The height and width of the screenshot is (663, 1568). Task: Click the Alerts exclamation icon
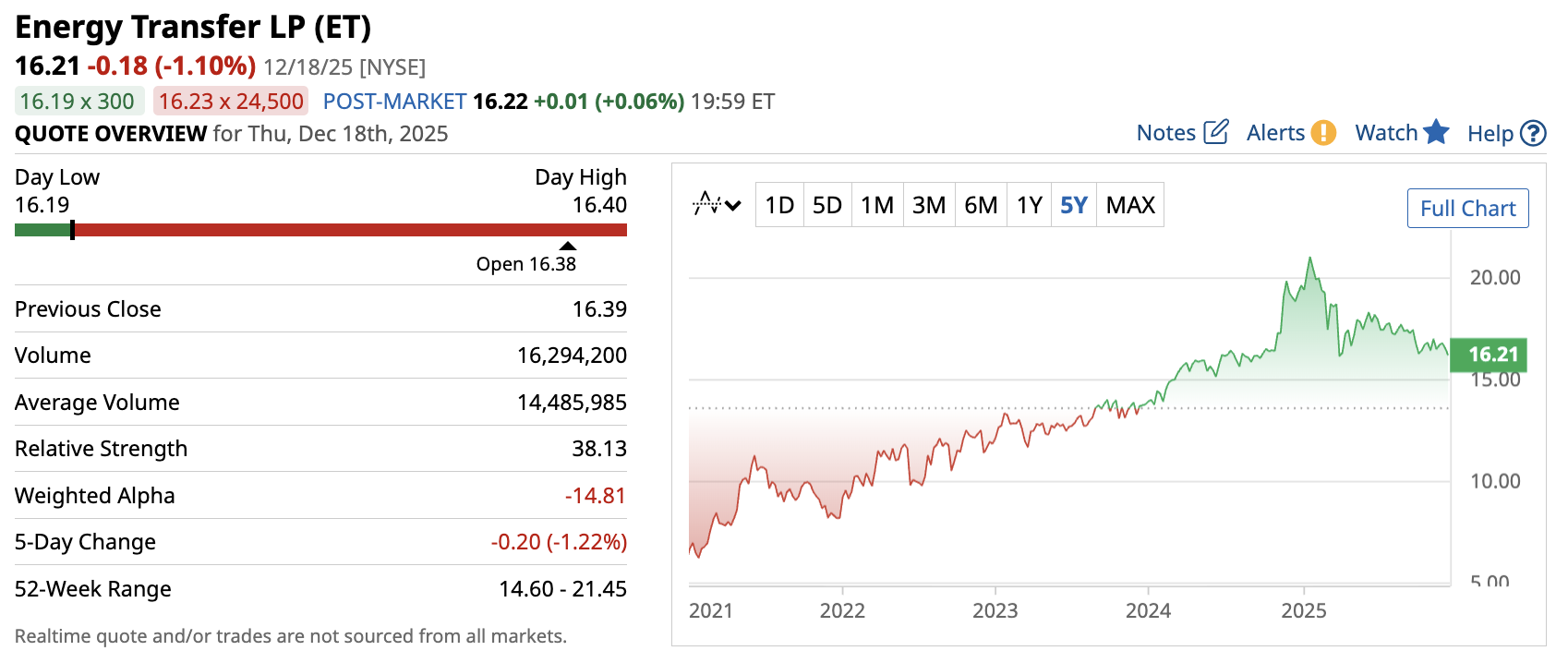pos(1323,133)
